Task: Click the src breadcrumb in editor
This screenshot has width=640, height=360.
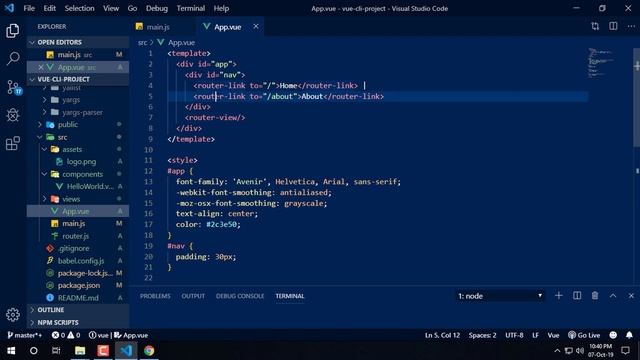Action: [x=142, y=42]
